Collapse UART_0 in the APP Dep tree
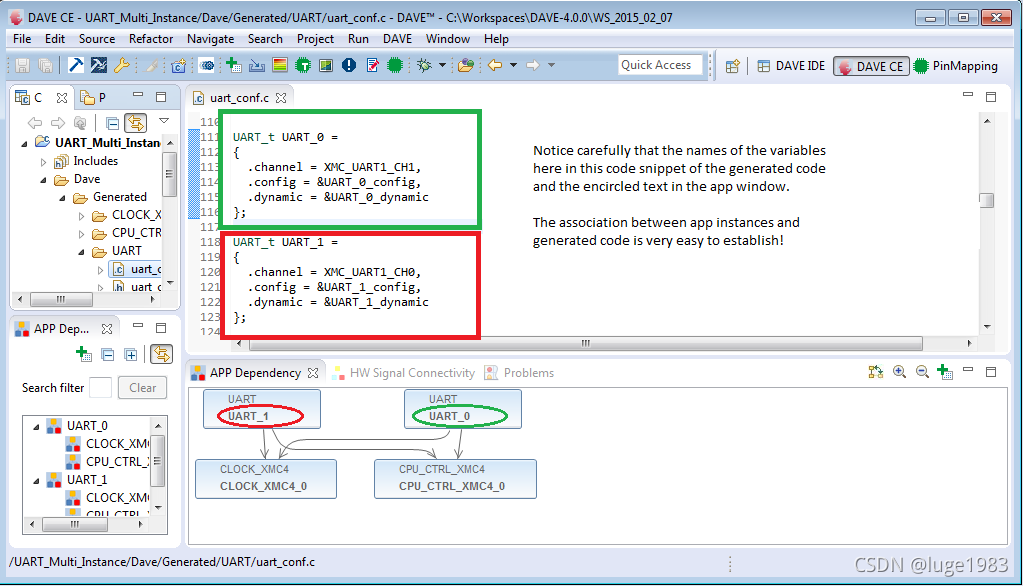 [x=36, y=426]
